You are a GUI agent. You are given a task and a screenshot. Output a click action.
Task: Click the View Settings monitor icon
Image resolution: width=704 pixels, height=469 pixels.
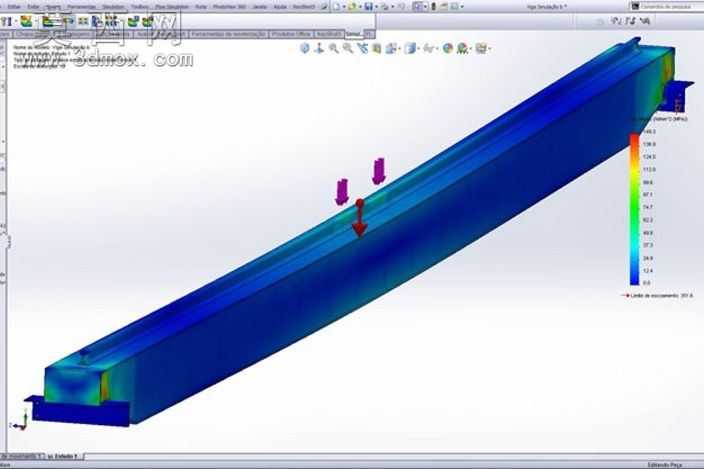(x=481, y=48)
